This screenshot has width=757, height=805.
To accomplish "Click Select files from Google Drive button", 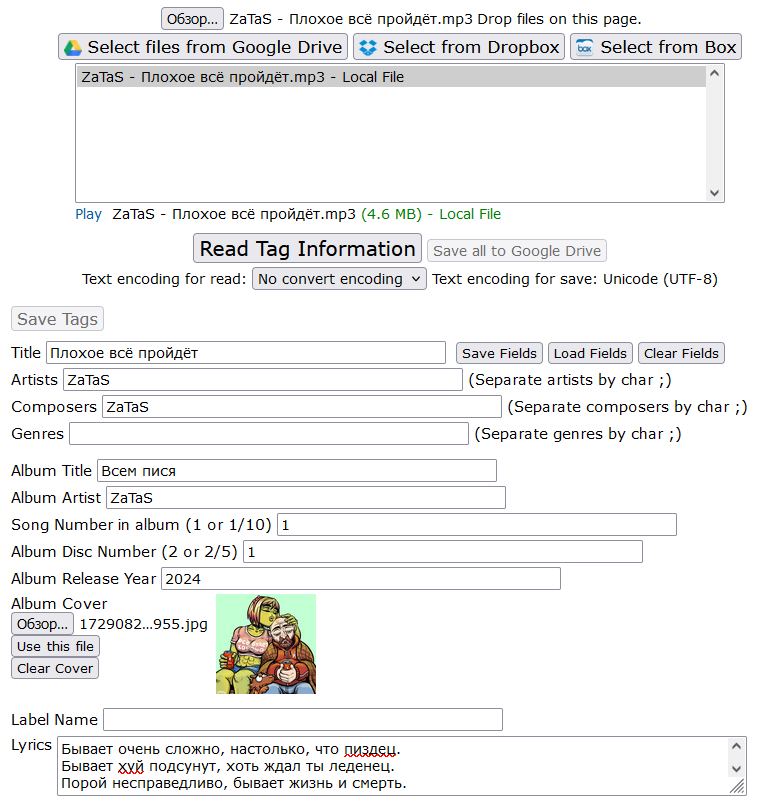I will point(203,47).
